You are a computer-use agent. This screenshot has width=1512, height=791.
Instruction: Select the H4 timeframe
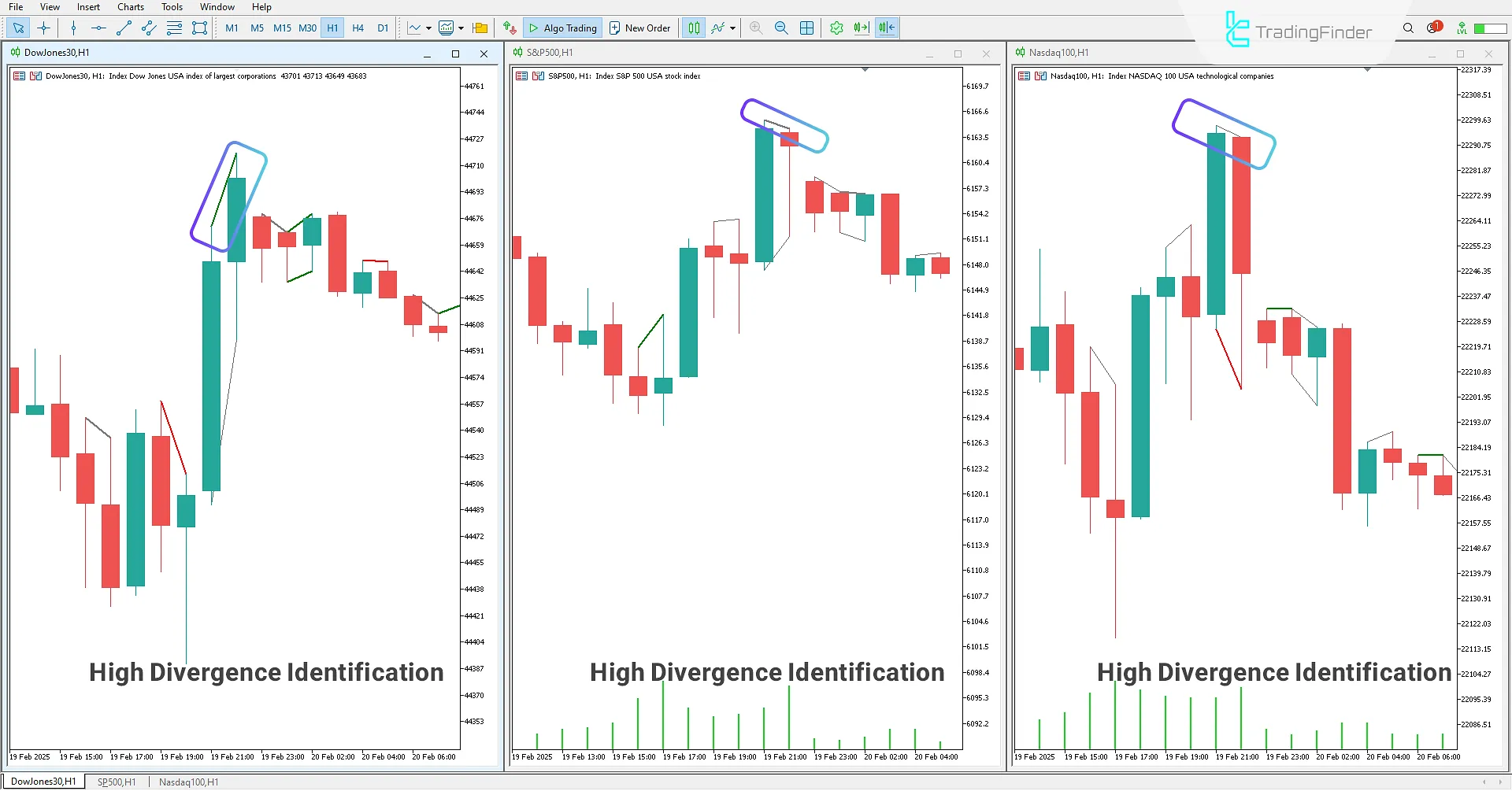pos(358,28)
